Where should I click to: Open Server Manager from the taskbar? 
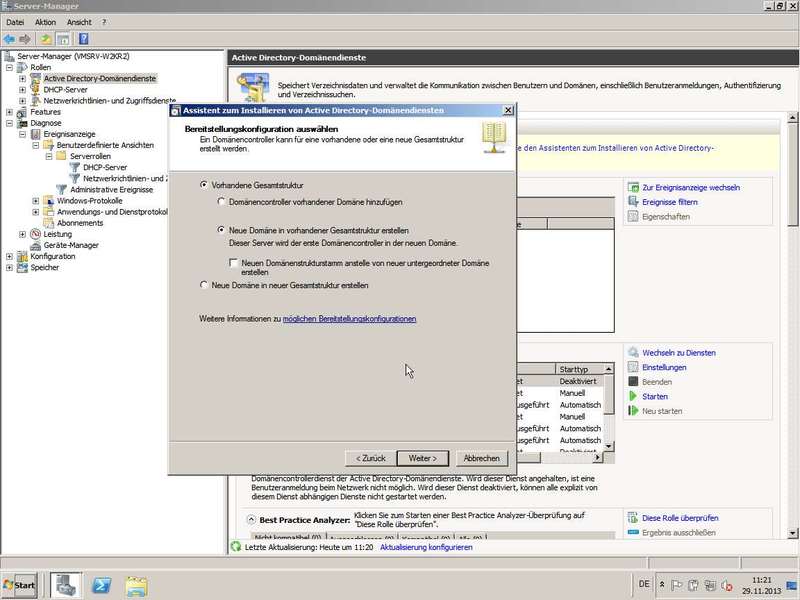(67, 585)
